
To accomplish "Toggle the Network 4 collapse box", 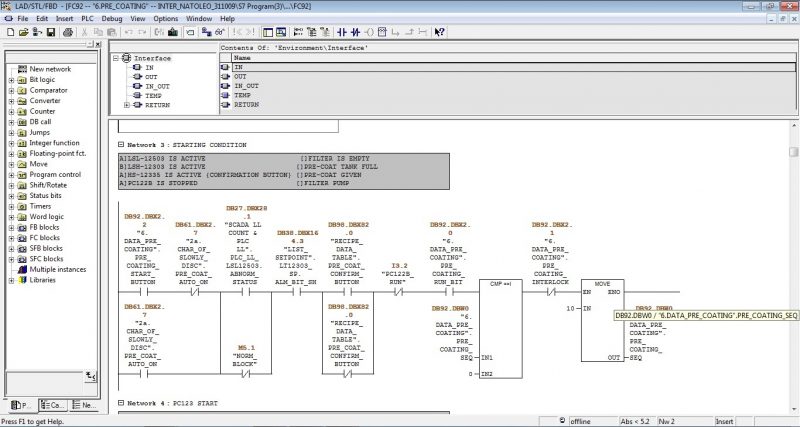I will click(x=120, y=402).
